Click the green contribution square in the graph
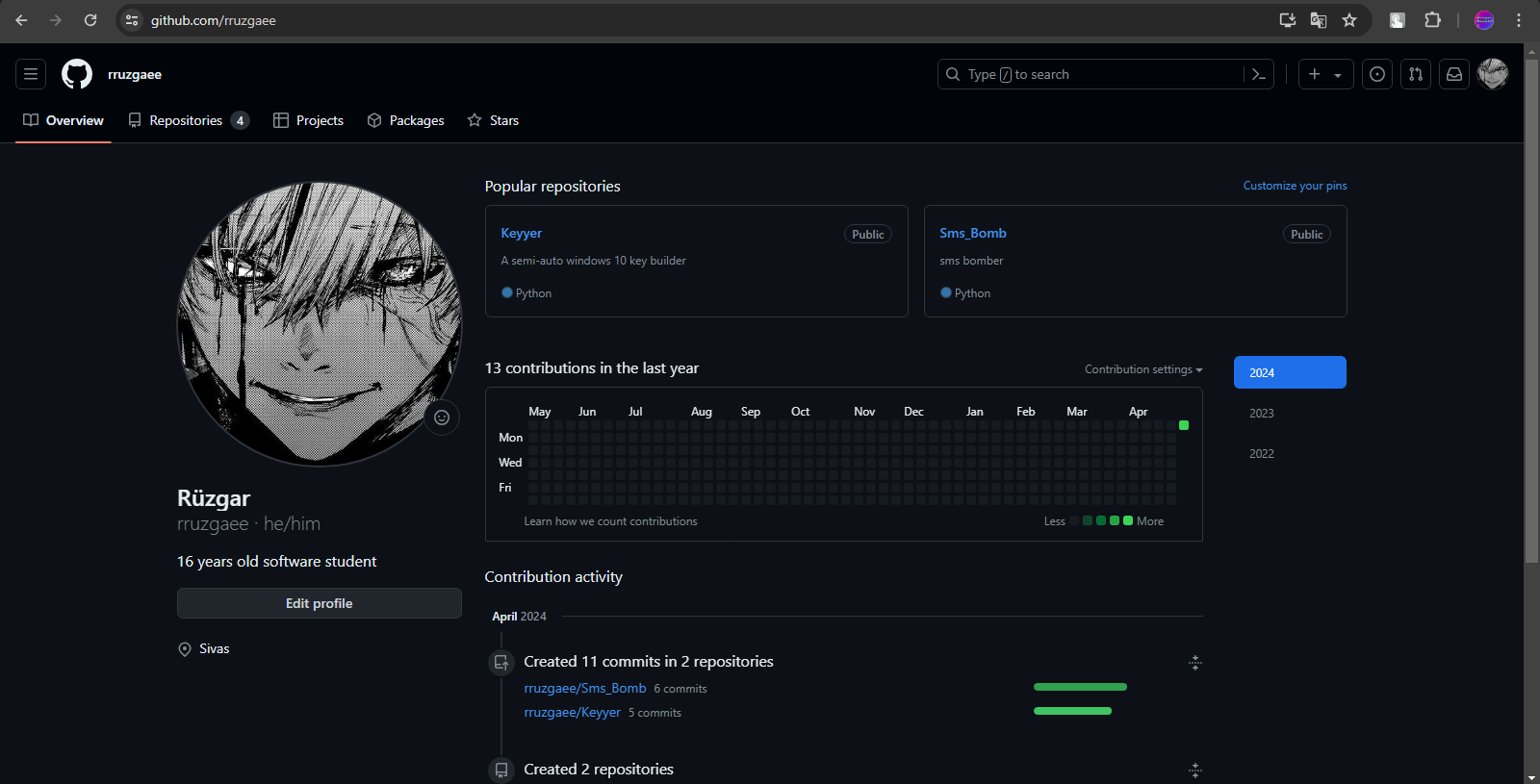 (x=1184, y=425)
